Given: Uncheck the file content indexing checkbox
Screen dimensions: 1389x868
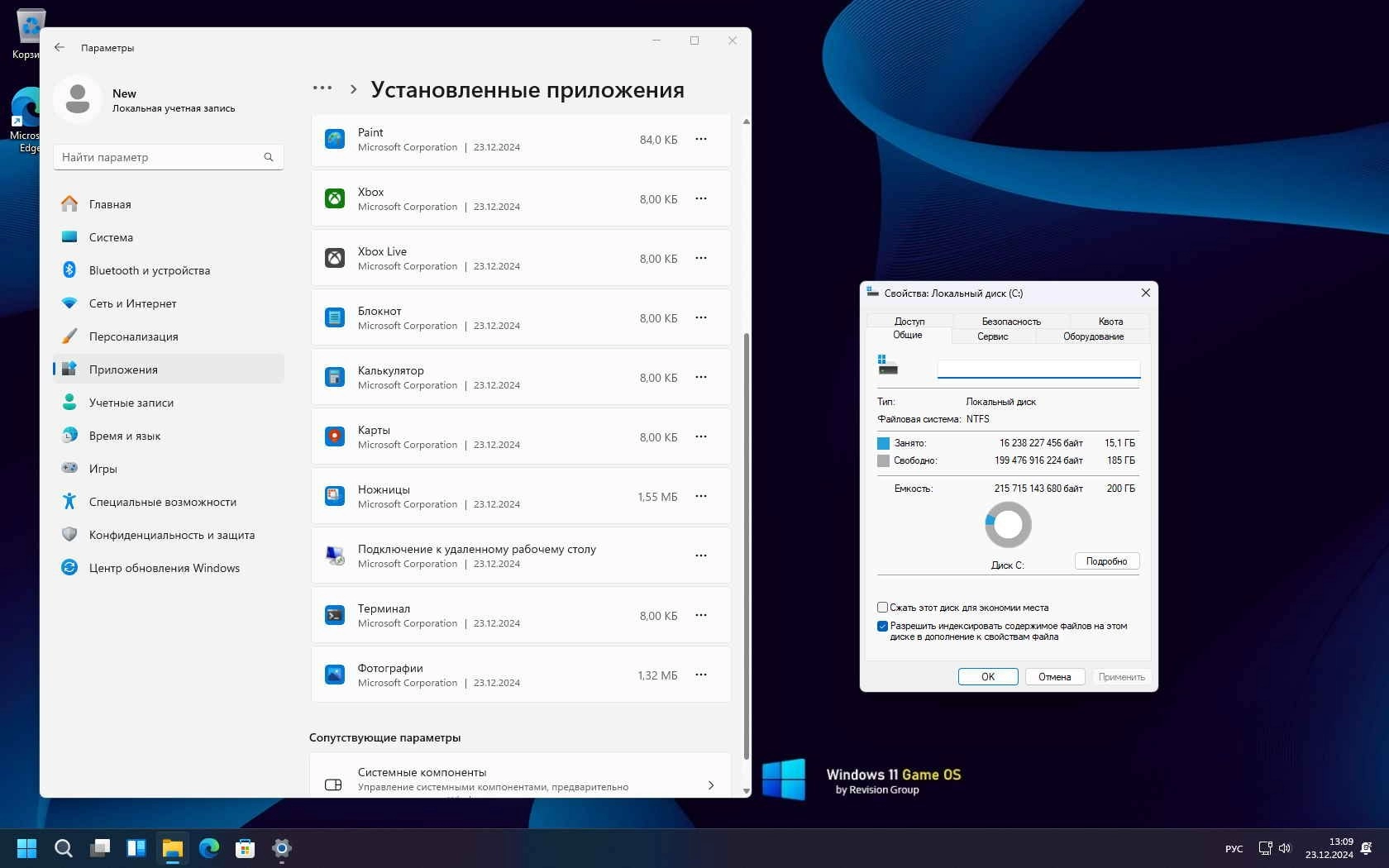Looking at the screenshot, I should (x=882, y=626).
